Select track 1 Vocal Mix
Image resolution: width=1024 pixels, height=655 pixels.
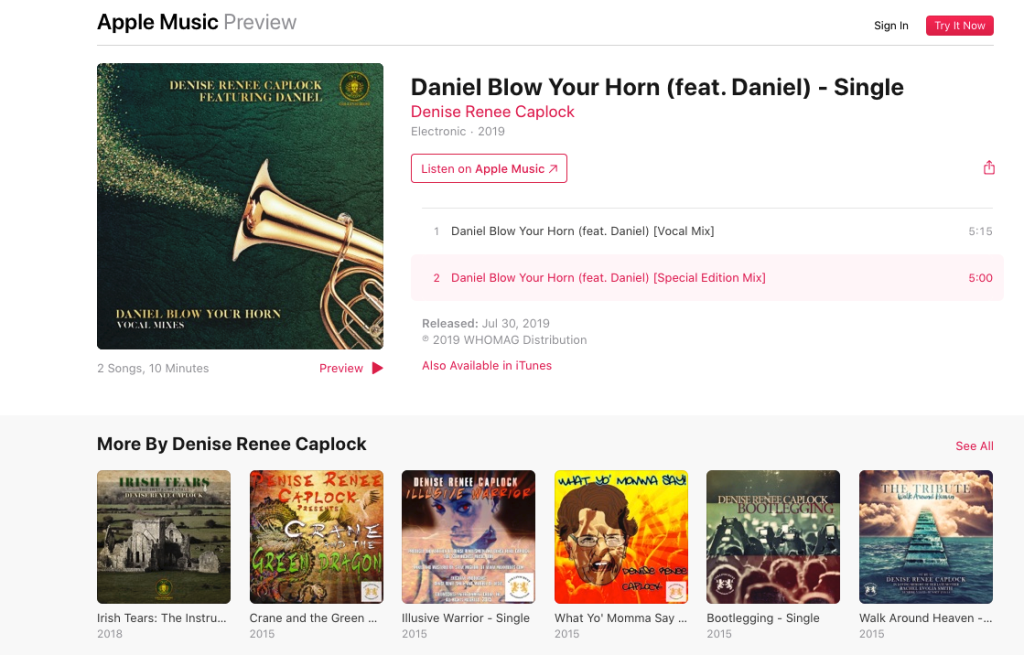point(707,231)
